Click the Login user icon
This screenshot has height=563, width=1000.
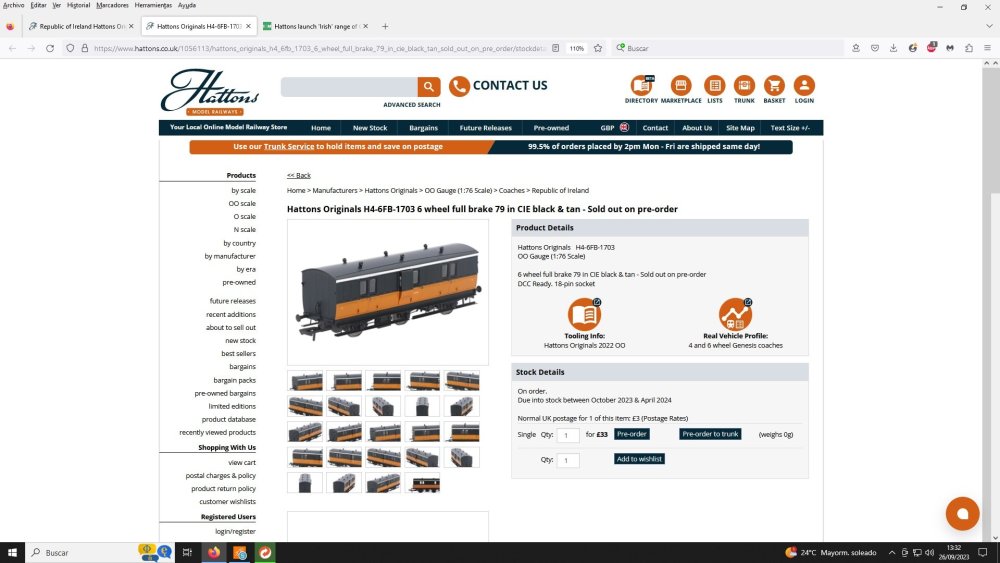tap(804, 86)
